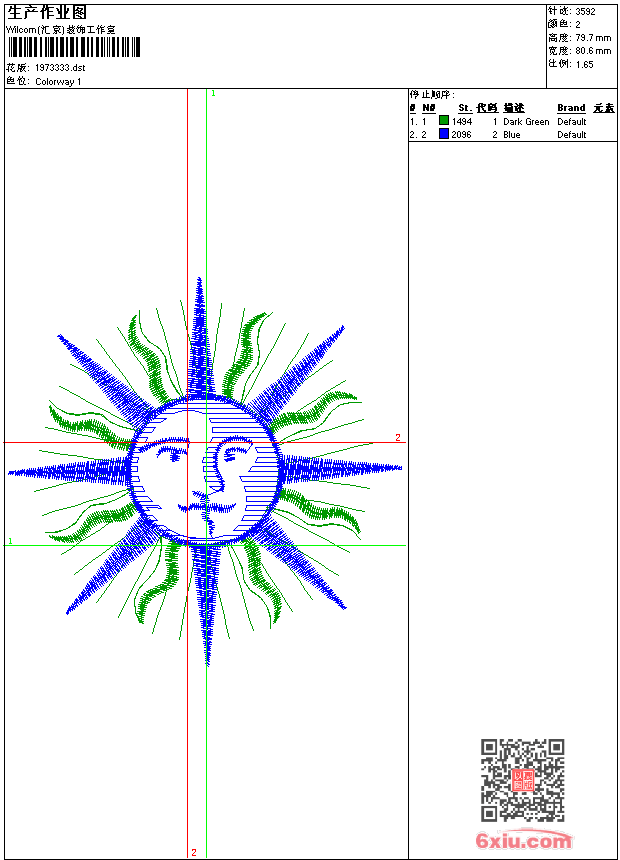Open the 6xiu.com watermark link
This screenshot has width=620, height=860.
(x=524, y=842)
